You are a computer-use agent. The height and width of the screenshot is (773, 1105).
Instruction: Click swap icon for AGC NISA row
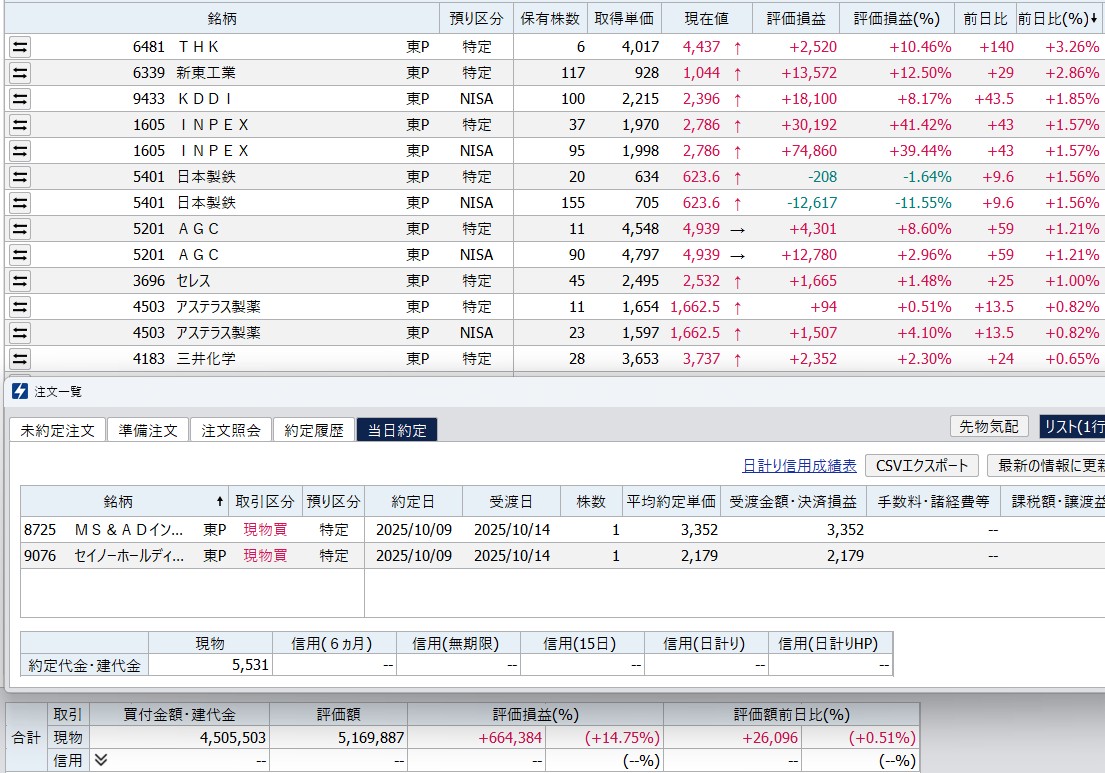[20, 255]
